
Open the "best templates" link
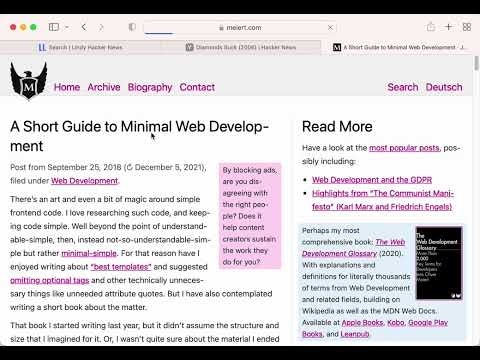(x=121, y=267)
